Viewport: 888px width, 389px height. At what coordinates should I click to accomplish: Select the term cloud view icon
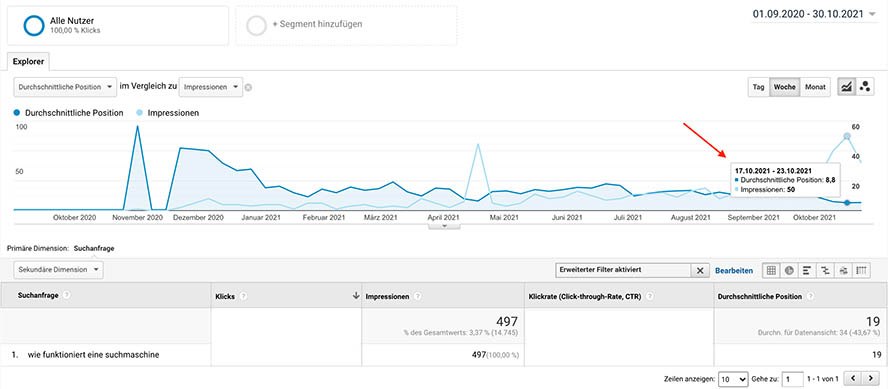(x=843, y=271)
